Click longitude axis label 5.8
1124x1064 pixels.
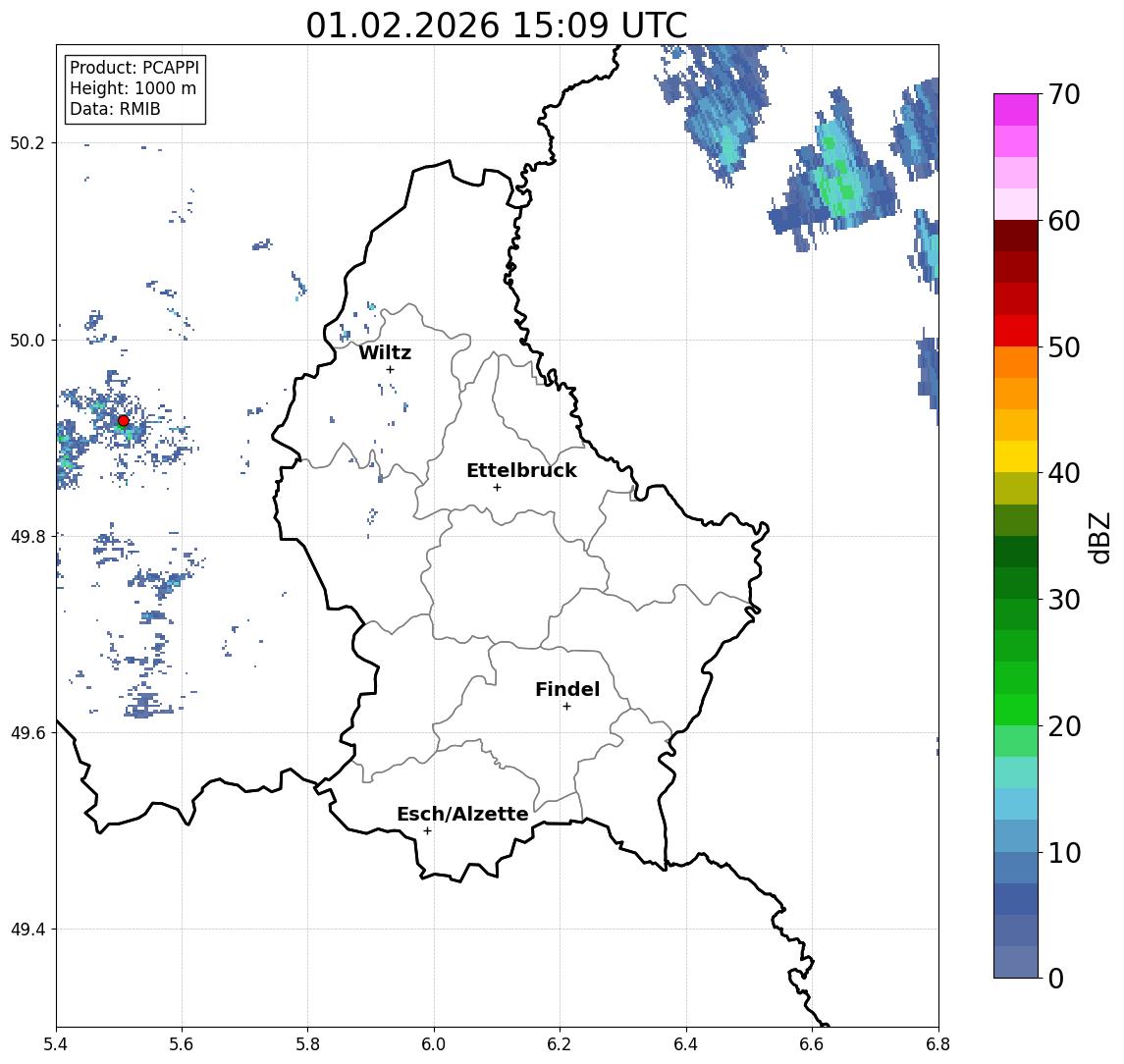click(307, 1044)
